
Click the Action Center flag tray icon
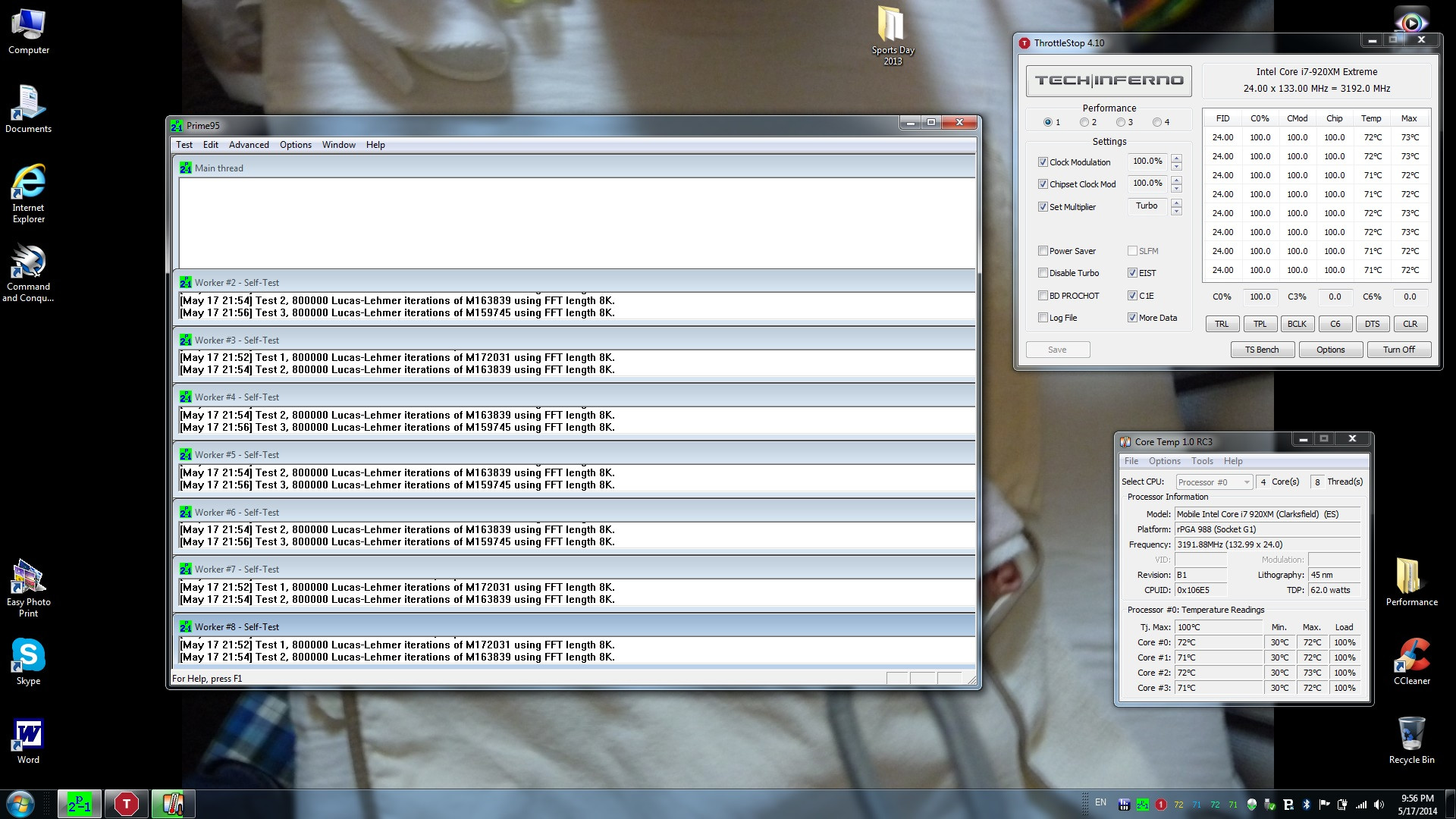coord(1324,805)
